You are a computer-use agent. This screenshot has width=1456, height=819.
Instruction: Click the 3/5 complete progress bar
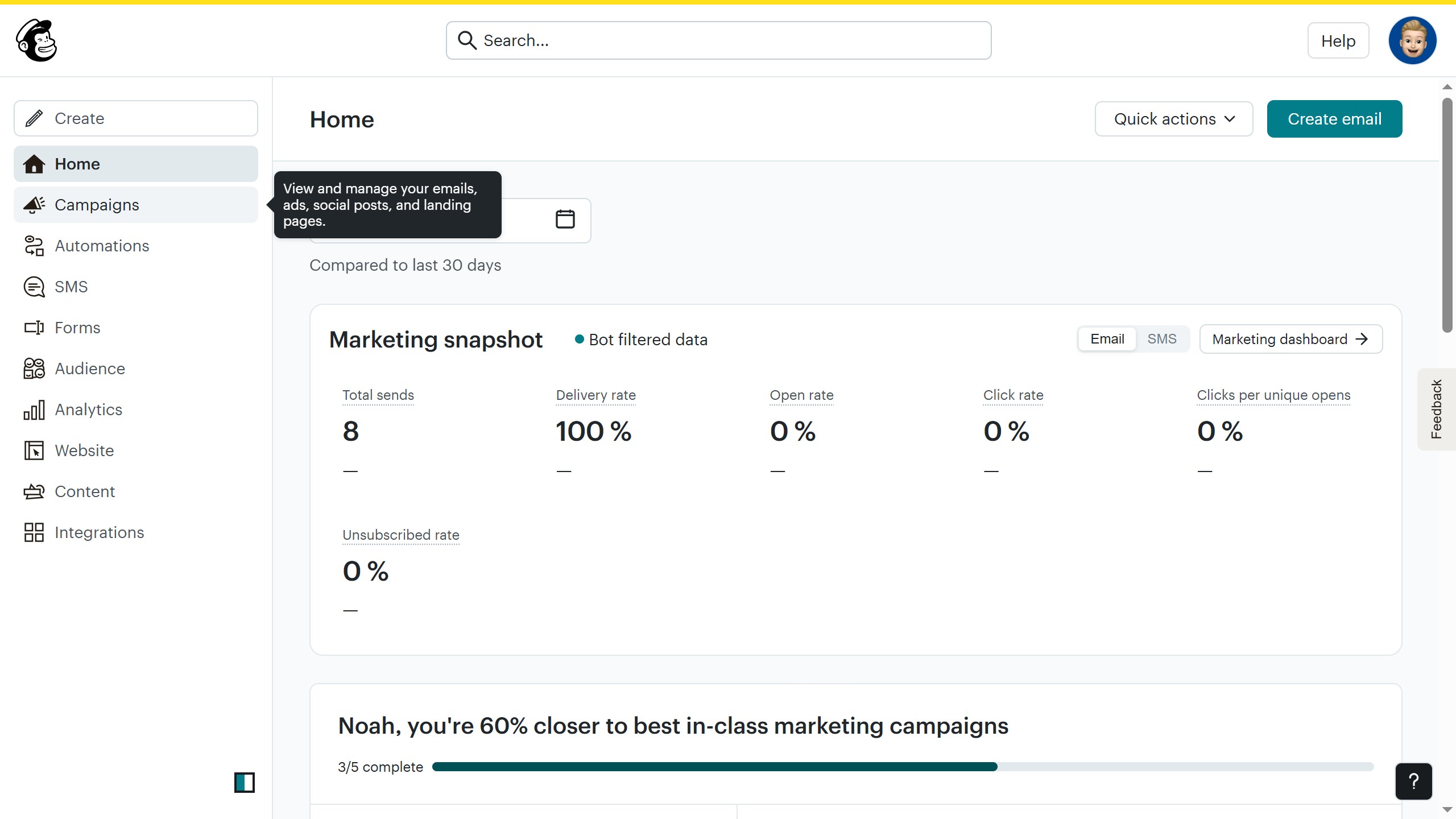point(903,767)
